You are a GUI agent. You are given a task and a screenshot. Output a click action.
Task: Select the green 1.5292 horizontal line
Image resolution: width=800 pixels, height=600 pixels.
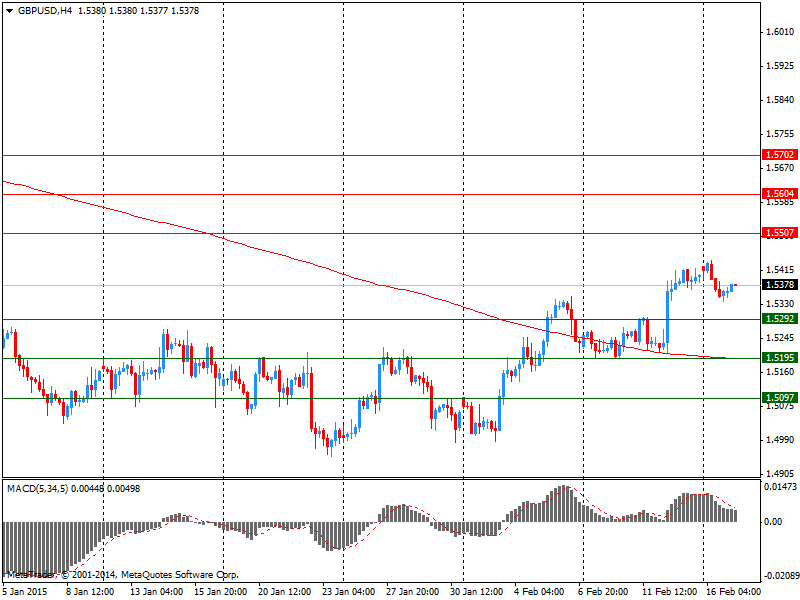click(381, 319)
